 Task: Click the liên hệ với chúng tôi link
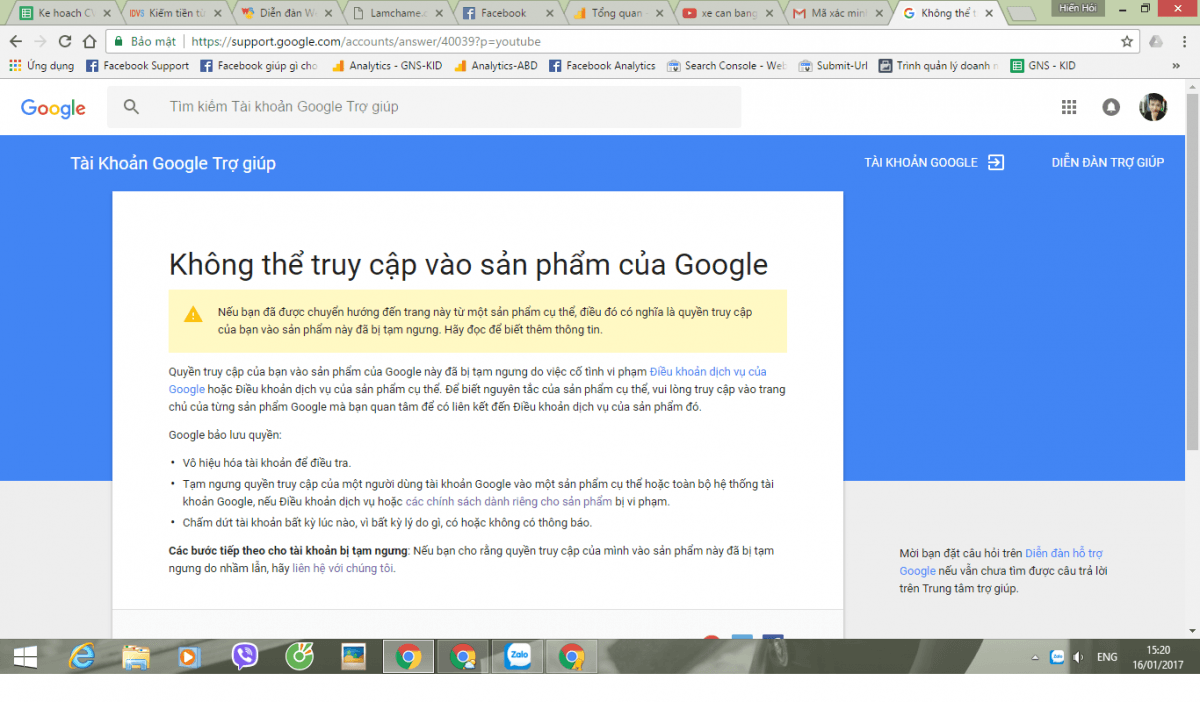pos(343,568)
